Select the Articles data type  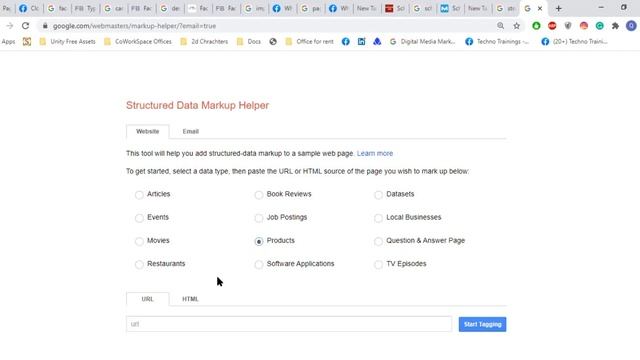(139, 195)
